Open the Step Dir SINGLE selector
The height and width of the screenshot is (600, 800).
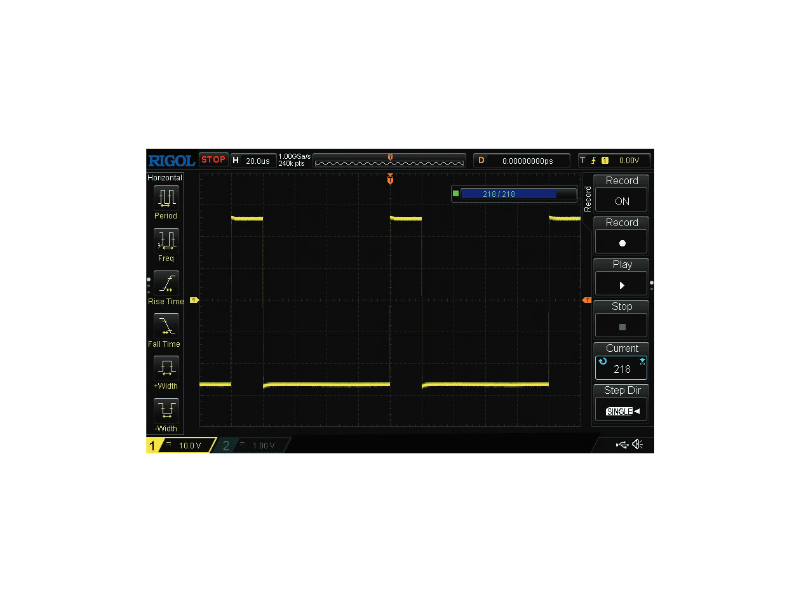click(621, 410)
